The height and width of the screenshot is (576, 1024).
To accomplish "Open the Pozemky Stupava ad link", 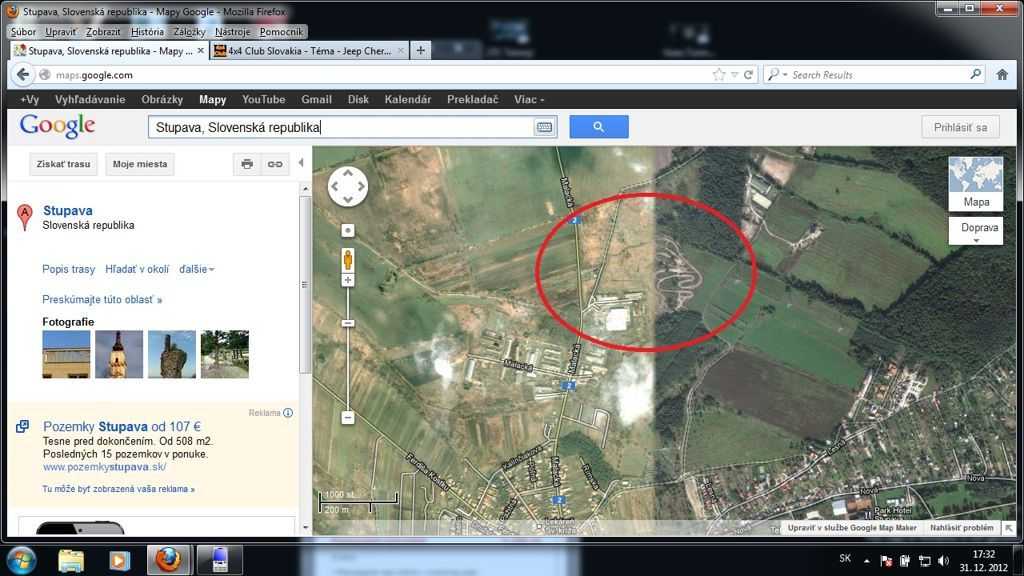I will tap(121, 426).
